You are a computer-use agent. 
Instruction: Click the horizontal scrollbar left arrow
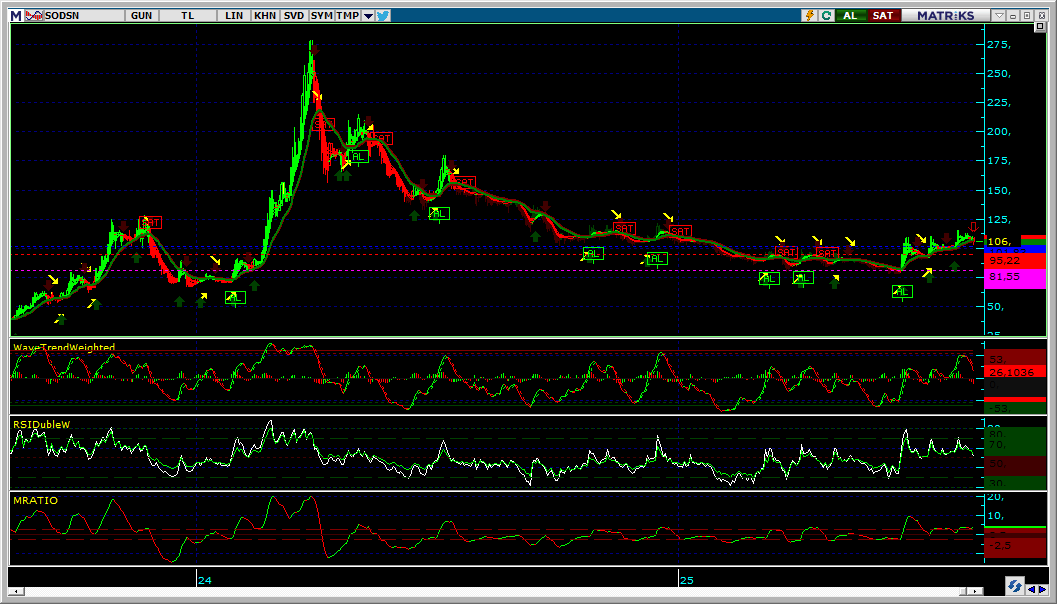tap(16, 591)
